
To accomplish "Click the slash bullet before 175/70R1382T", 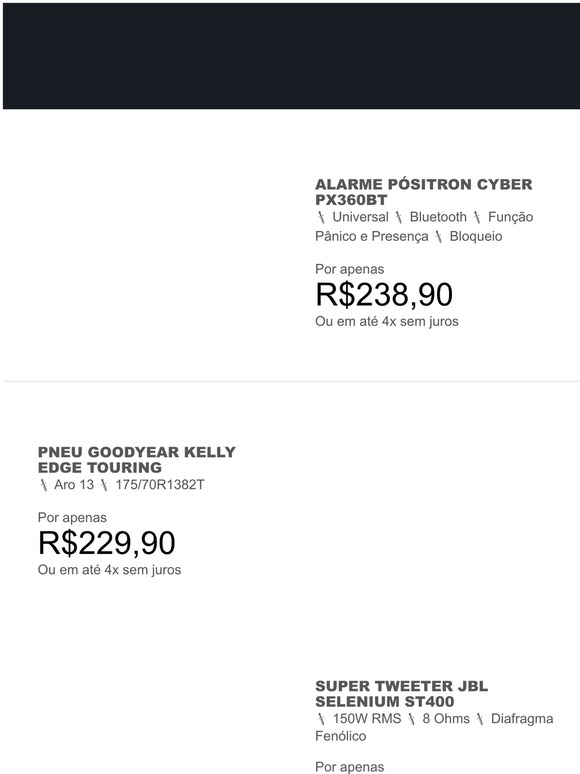I will click(x=104, y=485).
